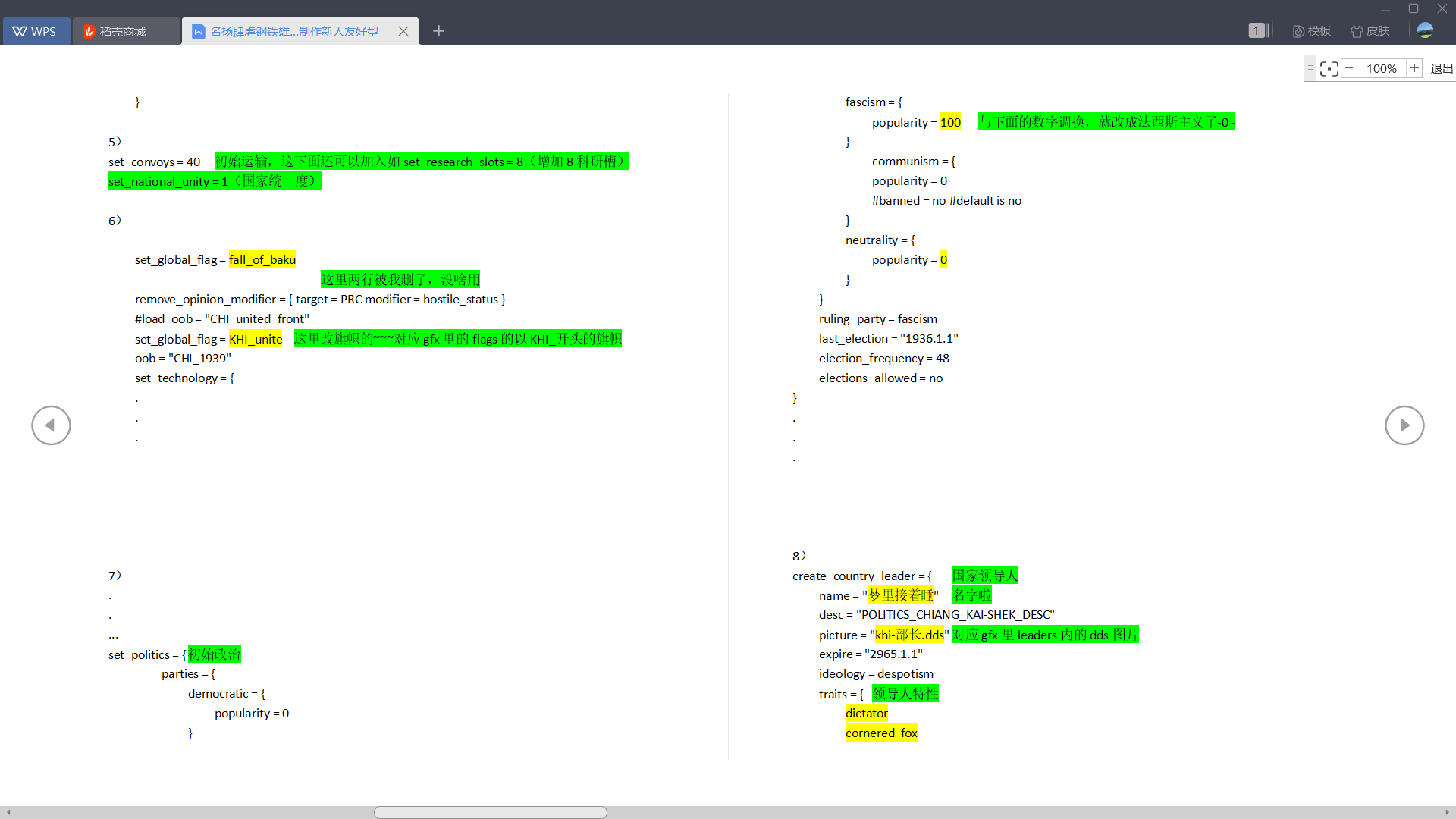Click the green note 领导人特性
Screen dimensions: 1456x819
(905, 694)
